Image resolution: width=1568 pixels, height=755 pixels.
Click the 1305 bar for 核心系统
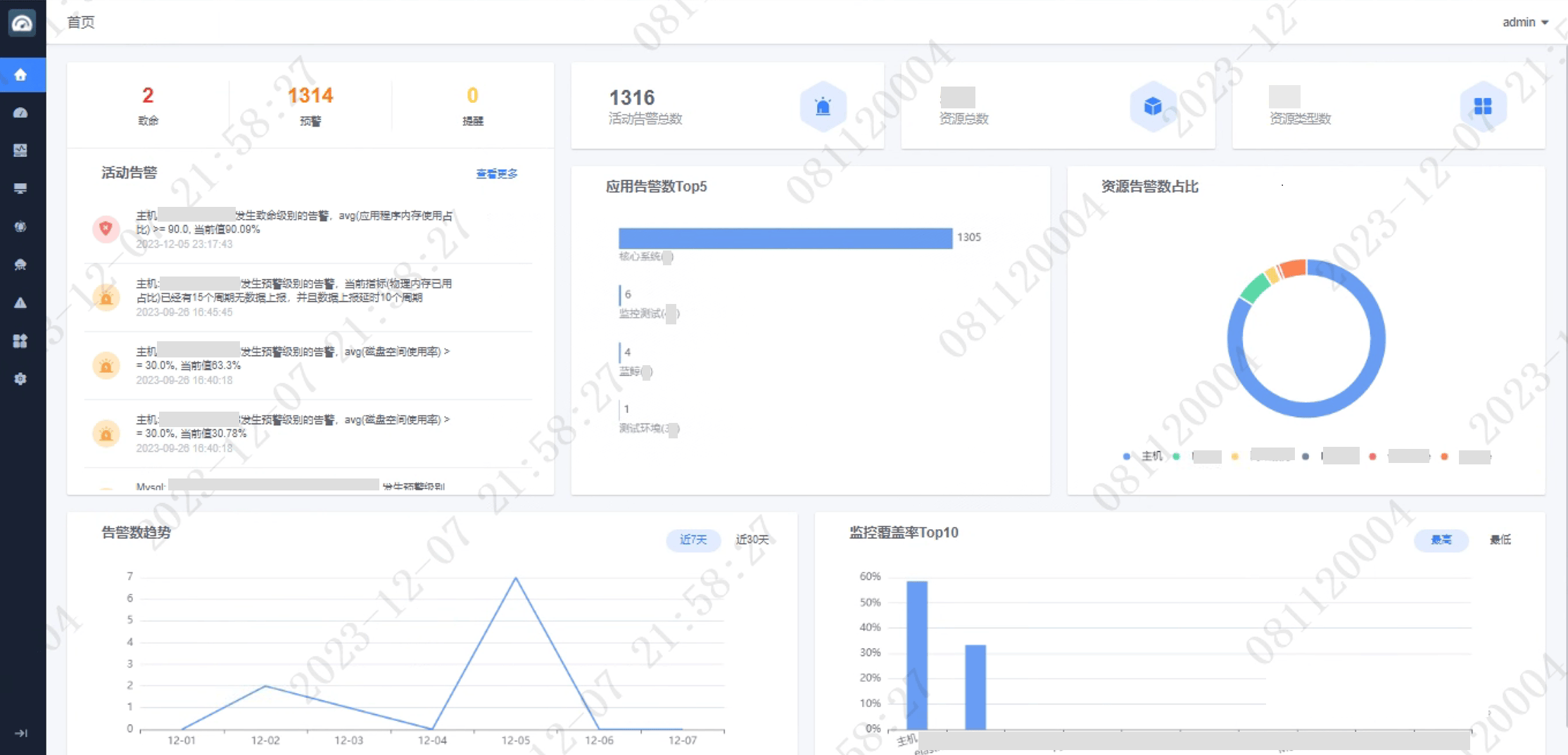pyautogui.click(x=785, y=238)
